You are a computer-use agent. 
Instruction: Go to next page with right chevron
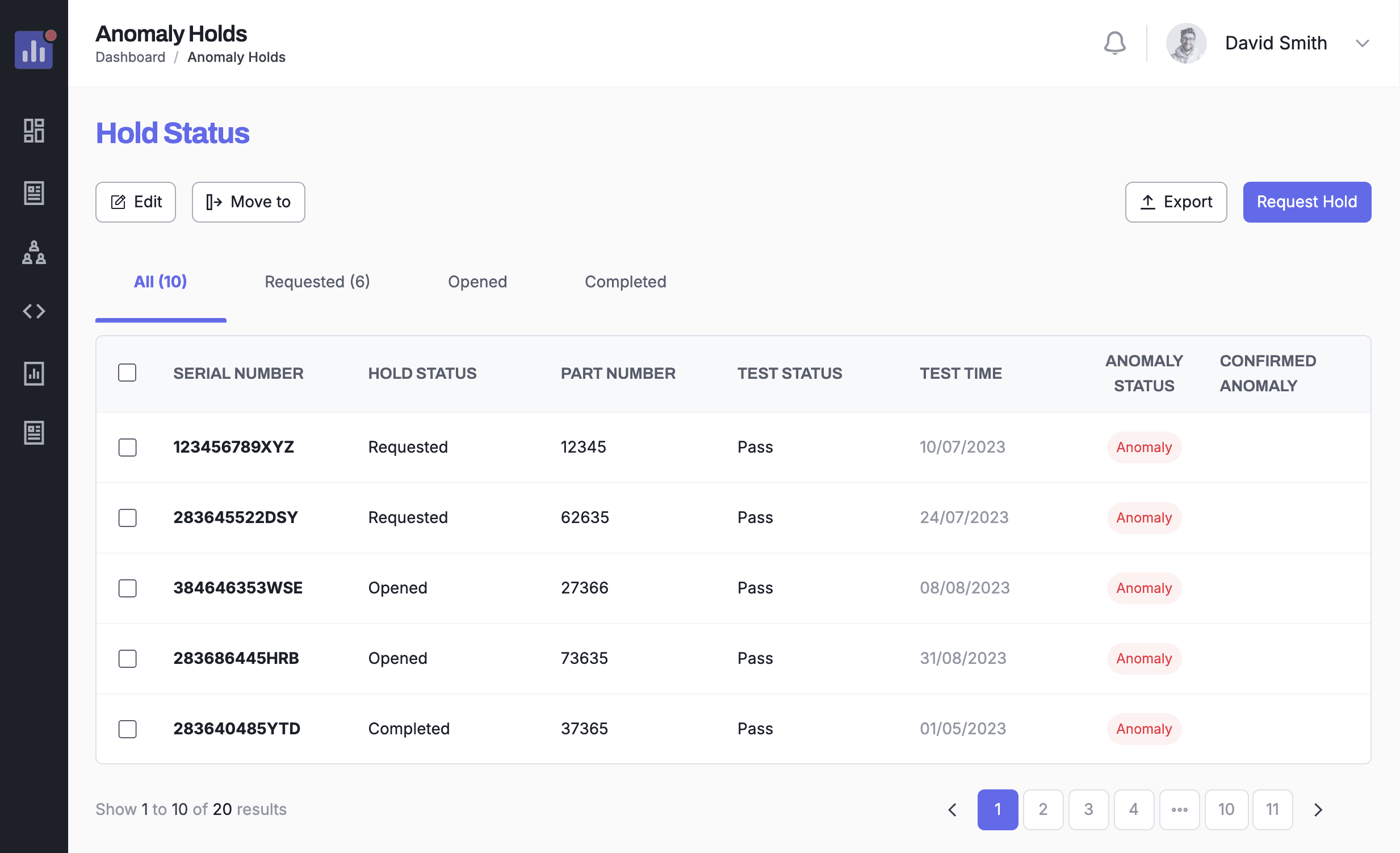[1318, 809]
